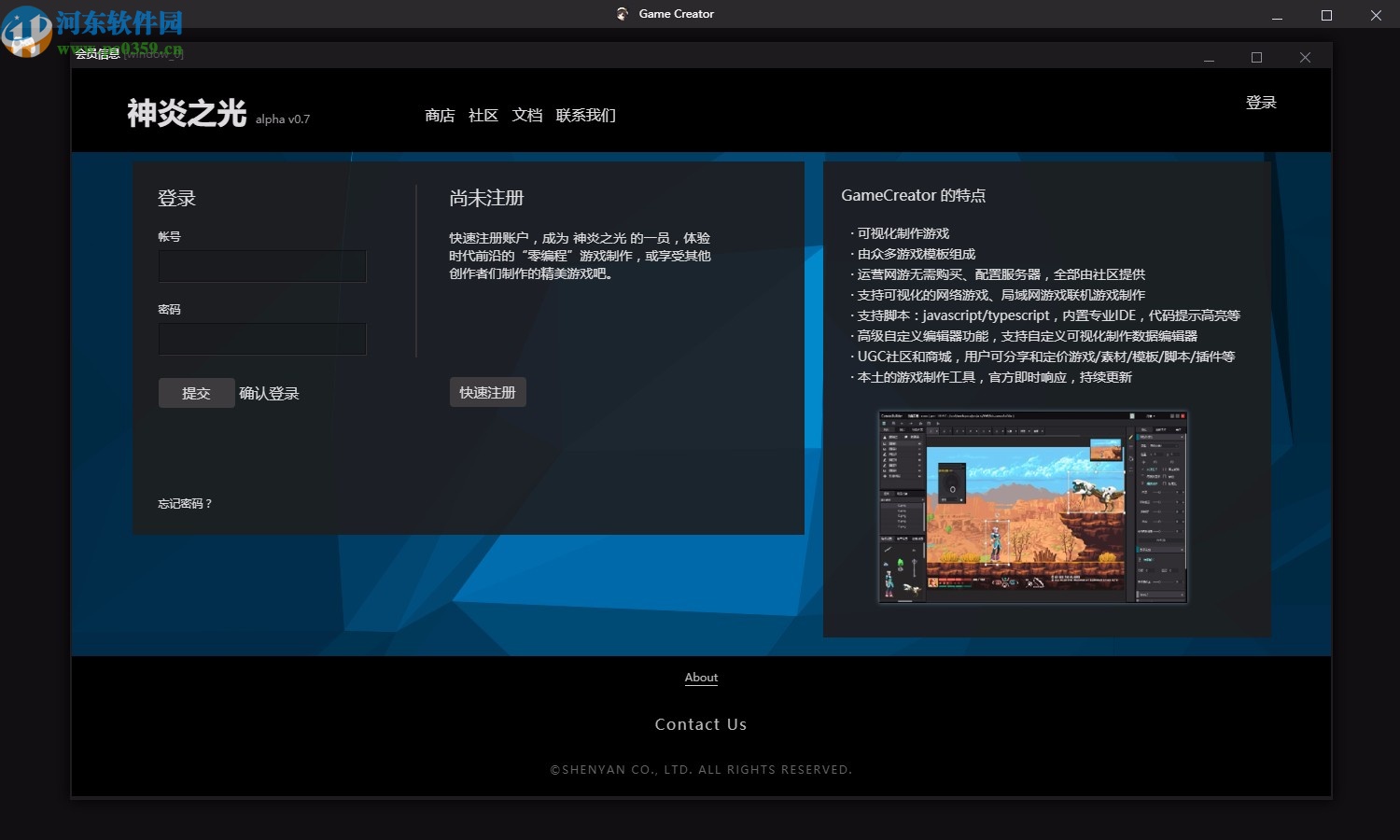Click the Contact Us footer link
This screenshot has height=840, width=1400.
point(701,723)
